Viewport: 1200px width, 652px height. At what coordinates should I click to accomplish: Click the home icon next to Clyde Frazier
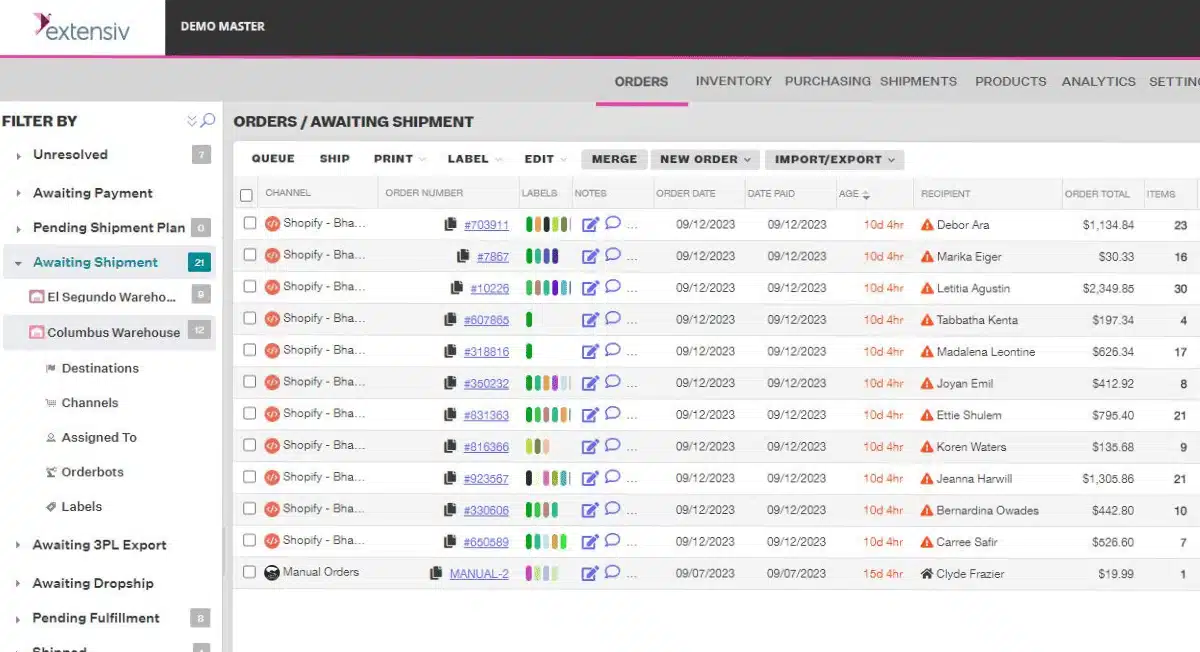927,574
